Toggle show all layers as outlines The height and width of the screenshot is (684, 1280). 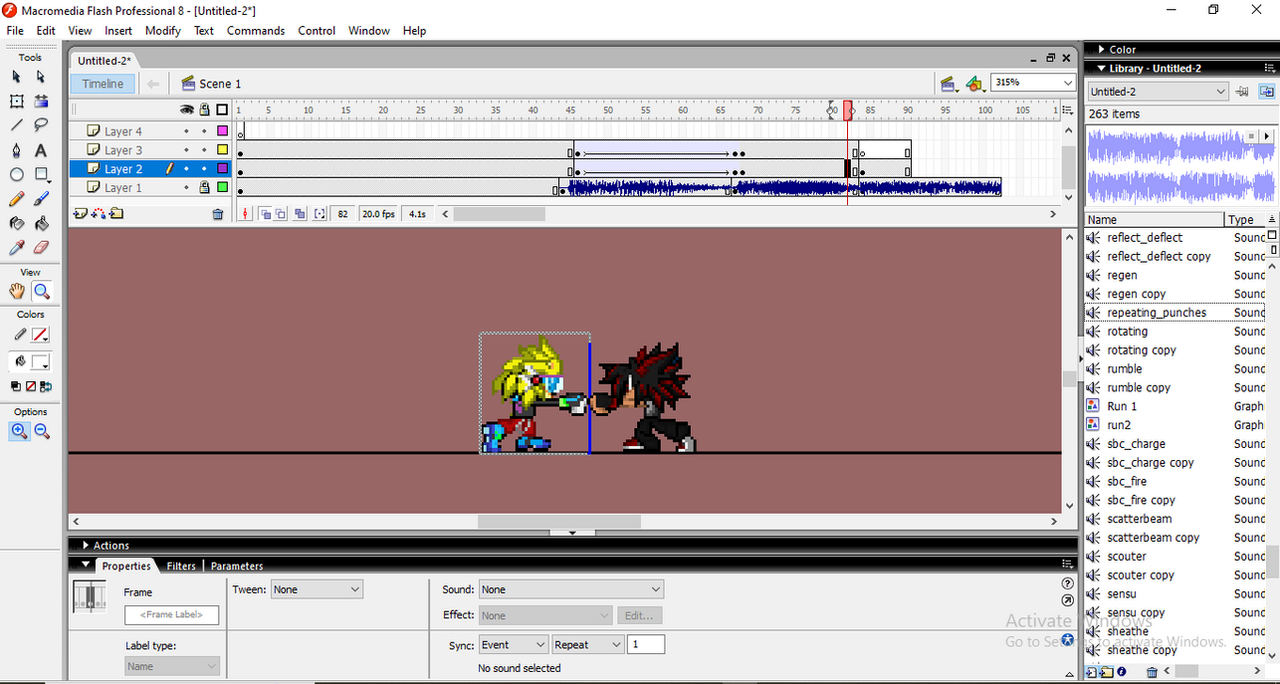point(222,110)
